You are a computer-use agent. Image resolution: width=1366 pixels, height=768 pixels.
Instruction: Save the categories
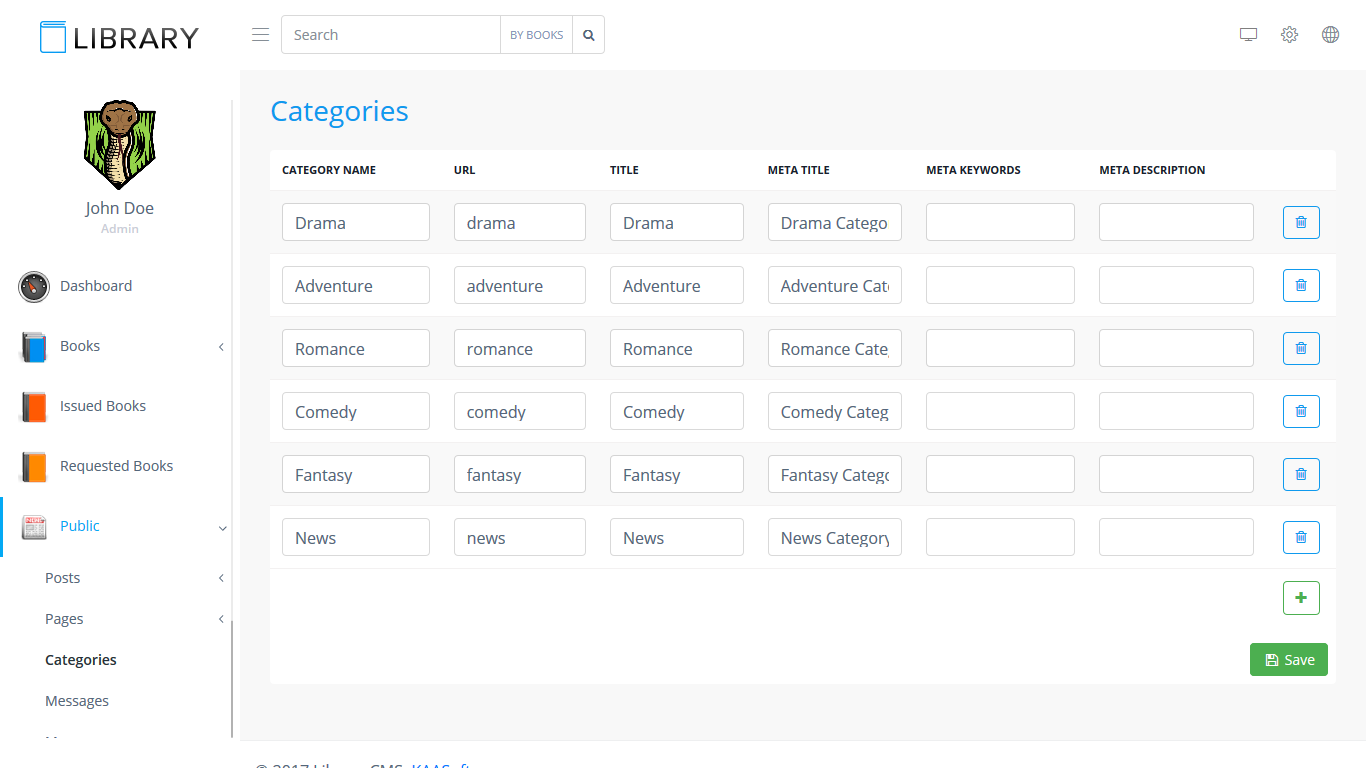[x=1288, y=660]
